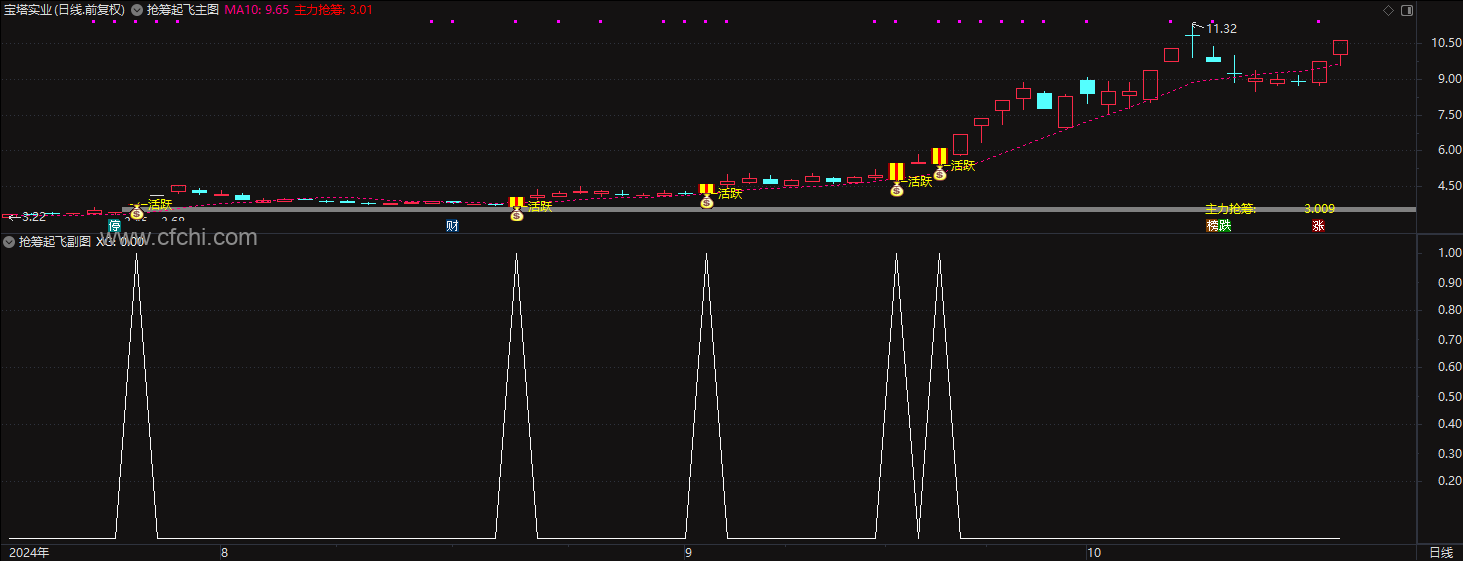Click the 6.00 price axis label

[1448, 150]
